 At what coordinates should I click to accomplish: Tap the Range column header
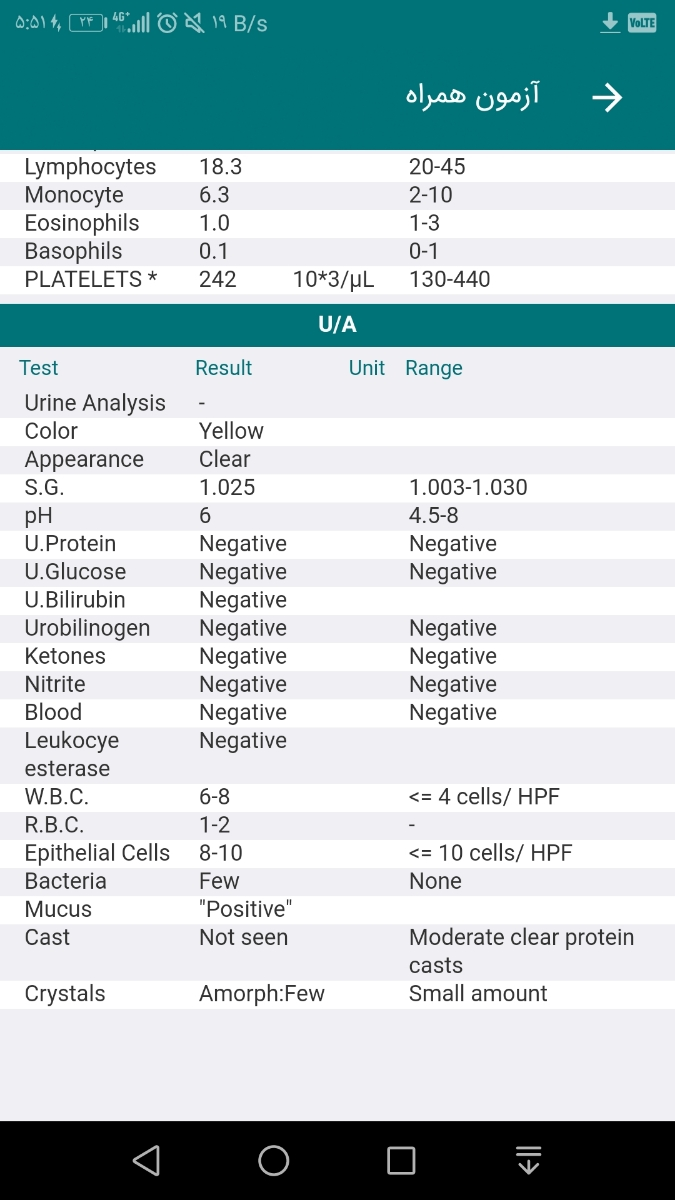click(433, 368)
